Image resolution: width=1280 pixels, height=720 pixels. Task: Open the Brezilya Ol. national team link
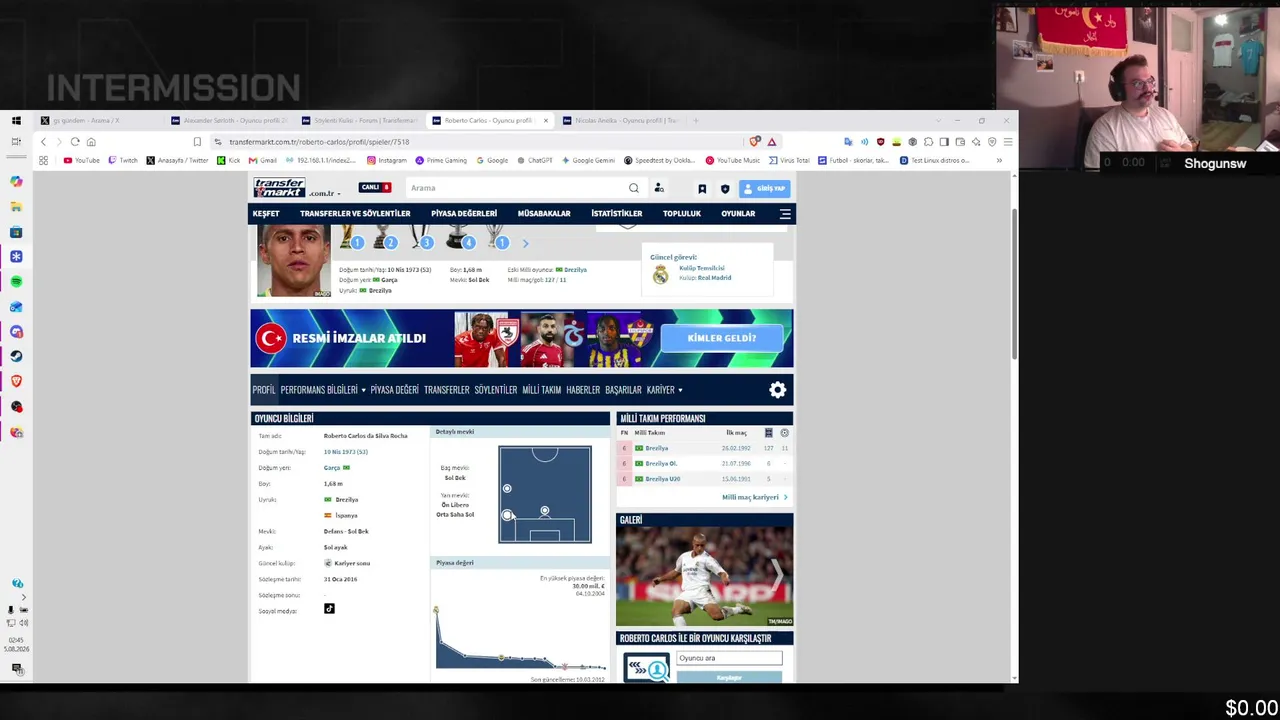pos(661,463)
